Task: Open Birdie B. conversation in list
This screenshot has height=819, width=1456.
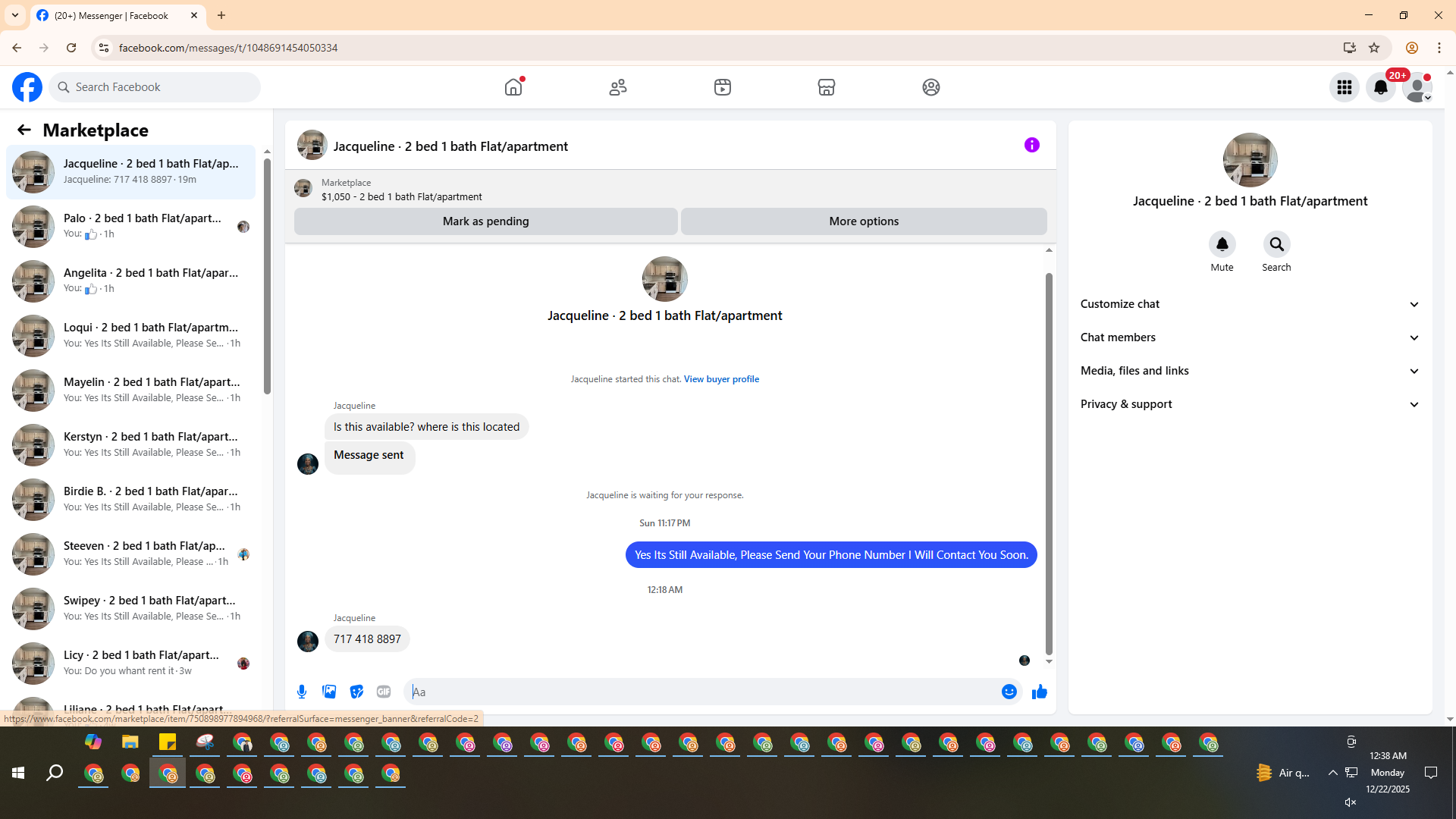Action: tap(130, 500)
